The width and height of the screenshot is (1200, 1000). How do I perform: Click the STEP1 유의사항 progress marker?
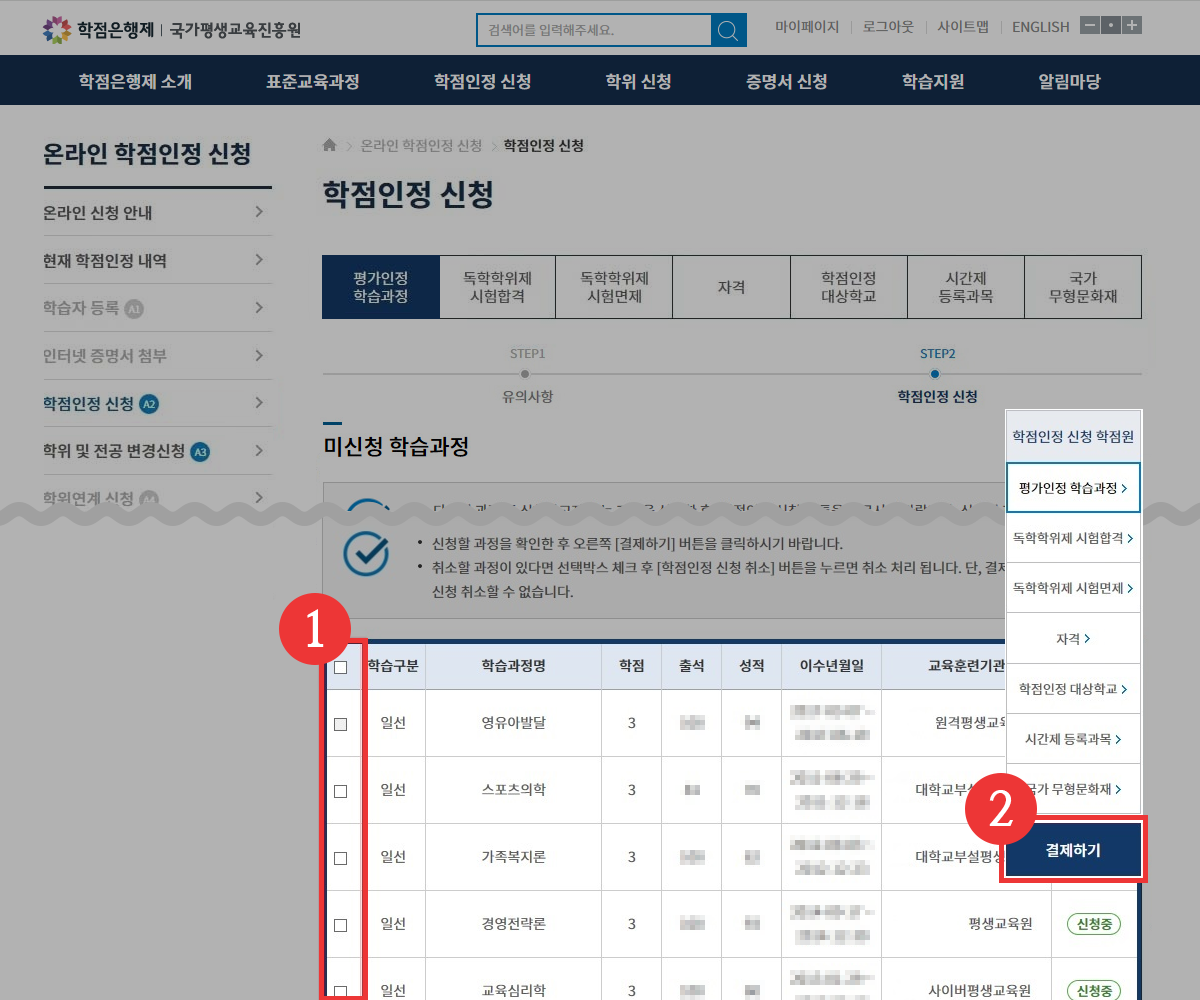pyautogui.click(x=526, y=374)
